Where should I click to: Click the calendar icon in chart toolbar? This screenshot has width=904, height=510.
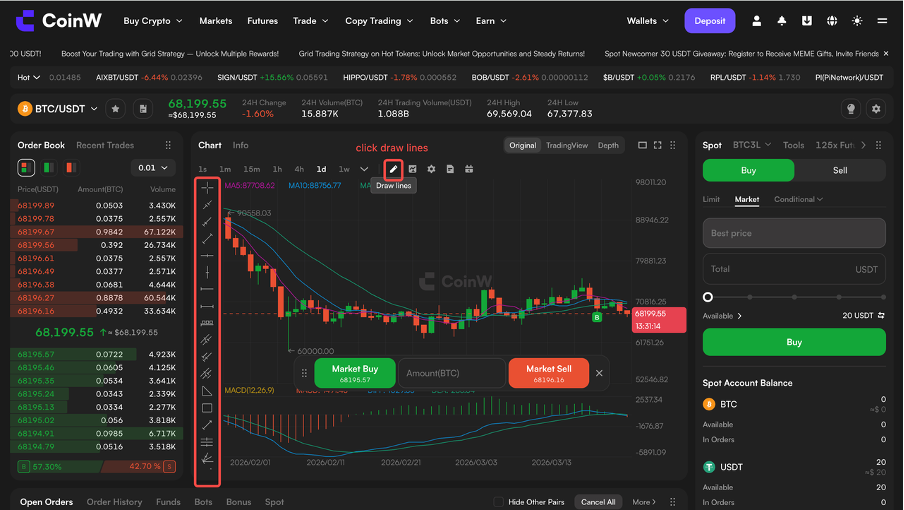[x=469, y=169]
